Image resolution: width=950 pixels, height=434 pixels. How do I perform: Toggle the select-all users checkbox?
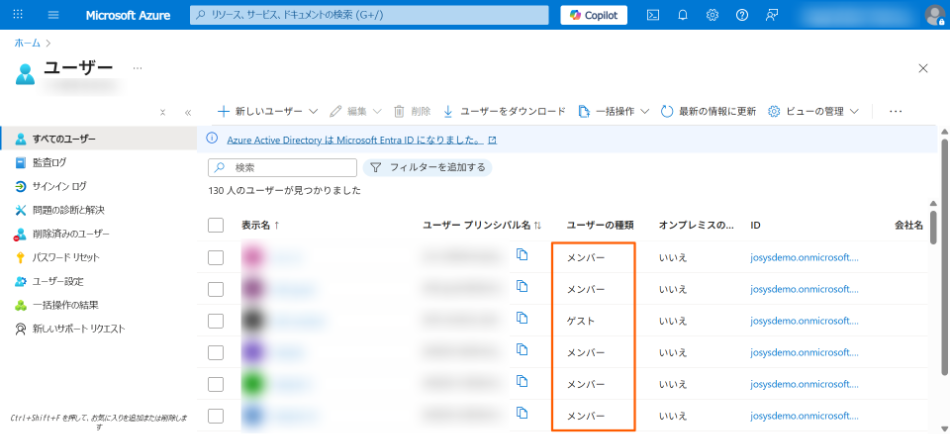pos(216,225)
